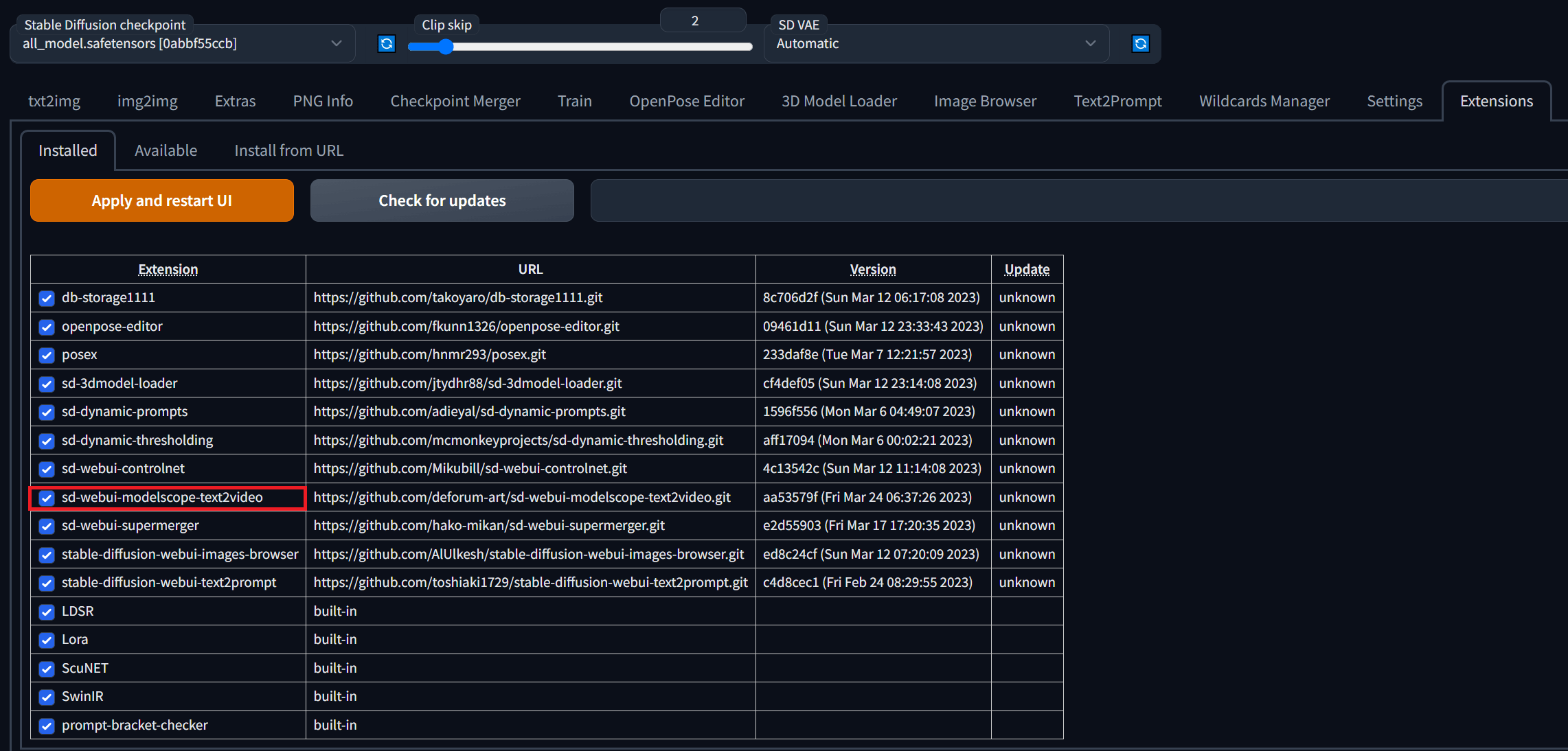
Task: Edit the Clip skip value field
Action: click(702, 19)
